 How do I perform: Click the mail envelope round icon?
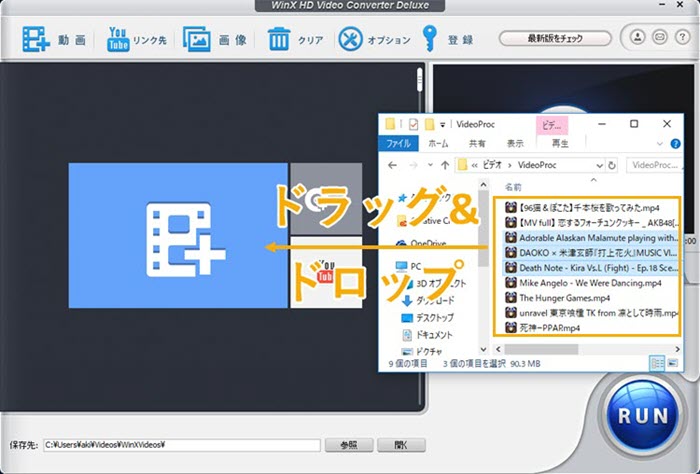[660, 37]
